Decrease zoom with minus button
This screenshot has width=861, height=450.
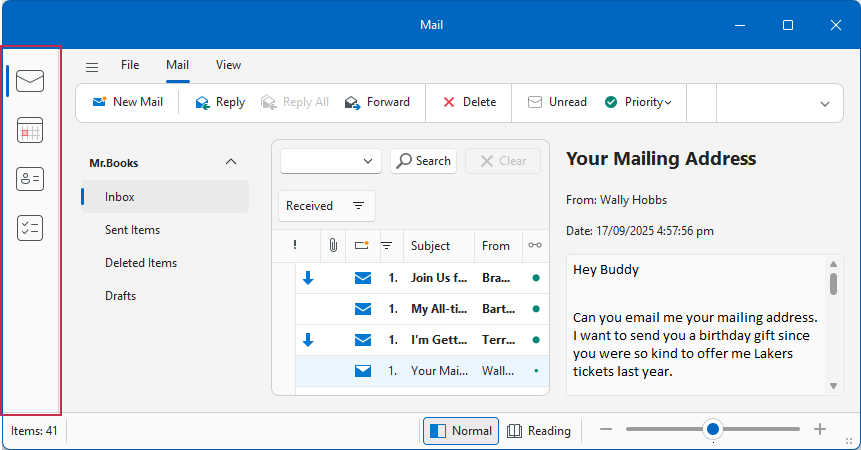pos(606,429)
